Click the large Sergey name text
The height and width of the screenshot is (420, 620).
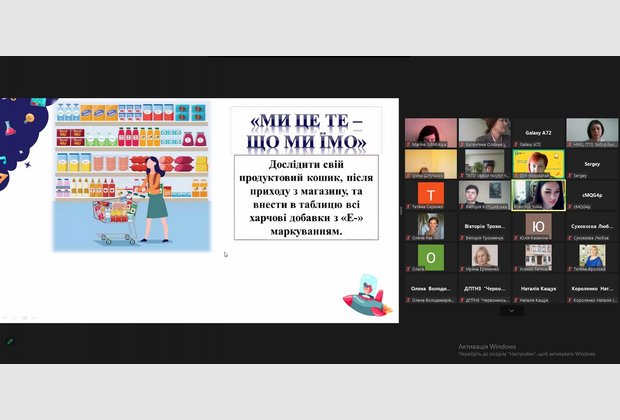click(592, 164)
